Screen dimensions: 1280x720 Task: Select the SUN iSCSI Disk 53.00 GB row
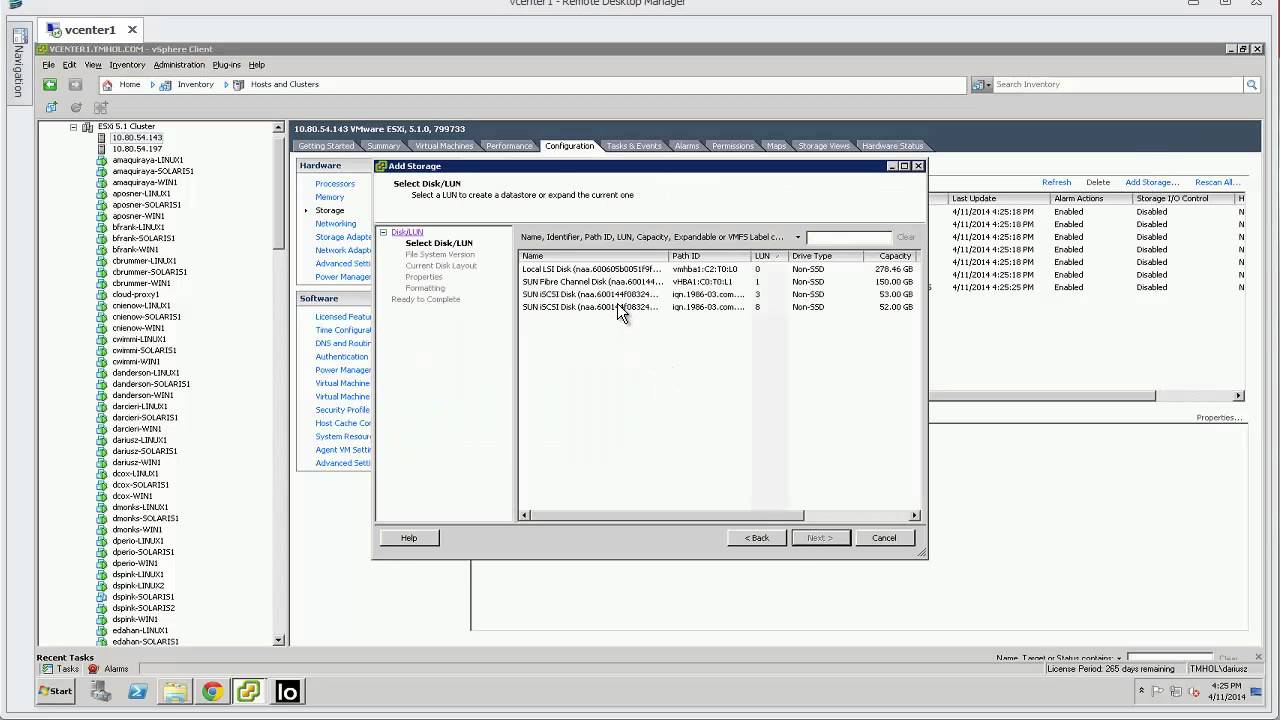[718, 295]
